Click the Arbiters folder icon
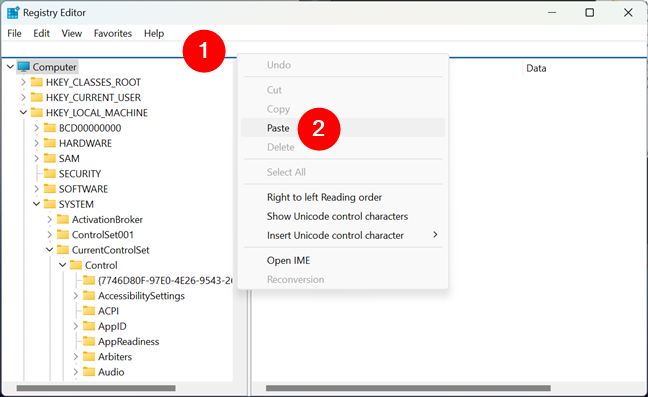 tap(89, 357)
